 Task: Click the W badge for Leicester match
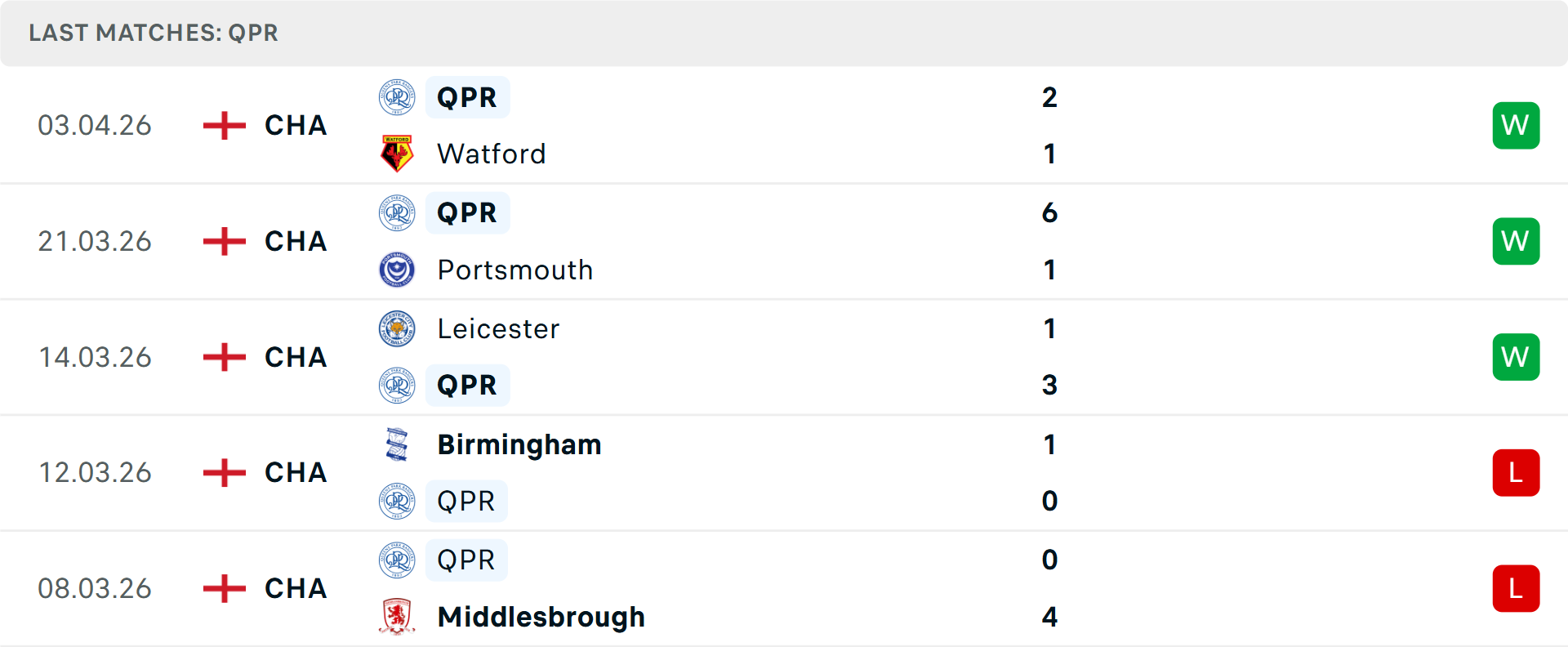coord(1516,357)
